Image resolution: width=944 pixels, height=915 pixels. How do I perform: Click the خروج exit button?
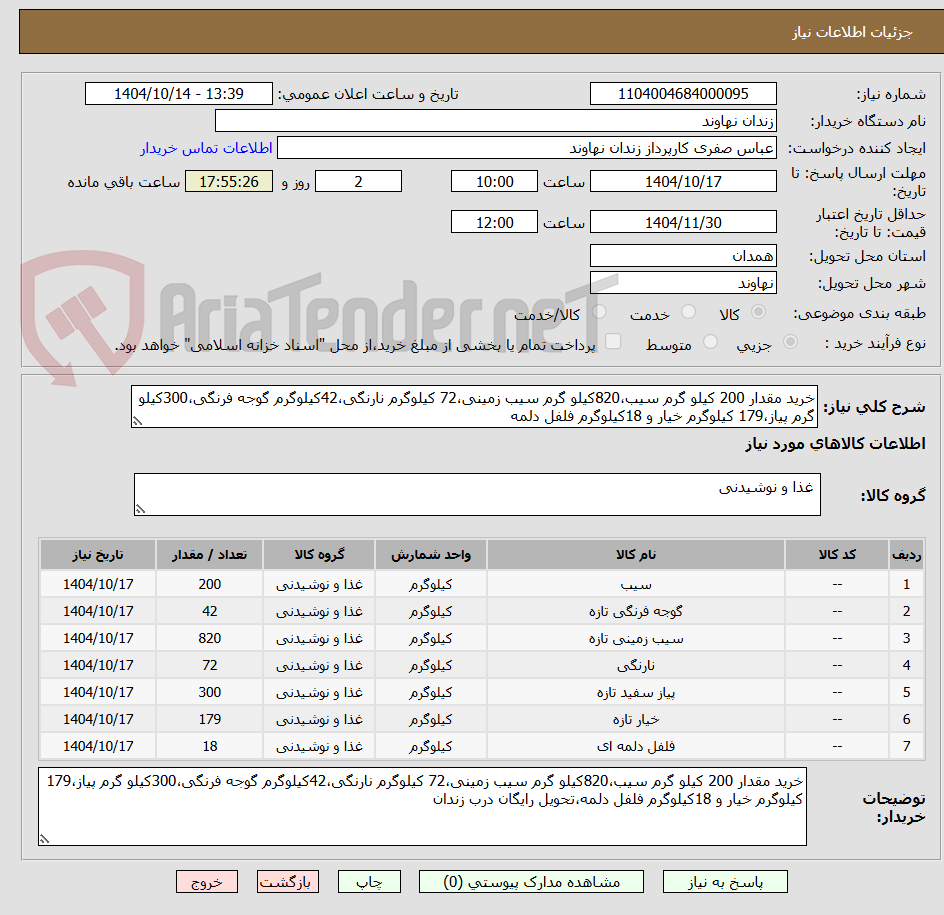[x=206, y=882]
